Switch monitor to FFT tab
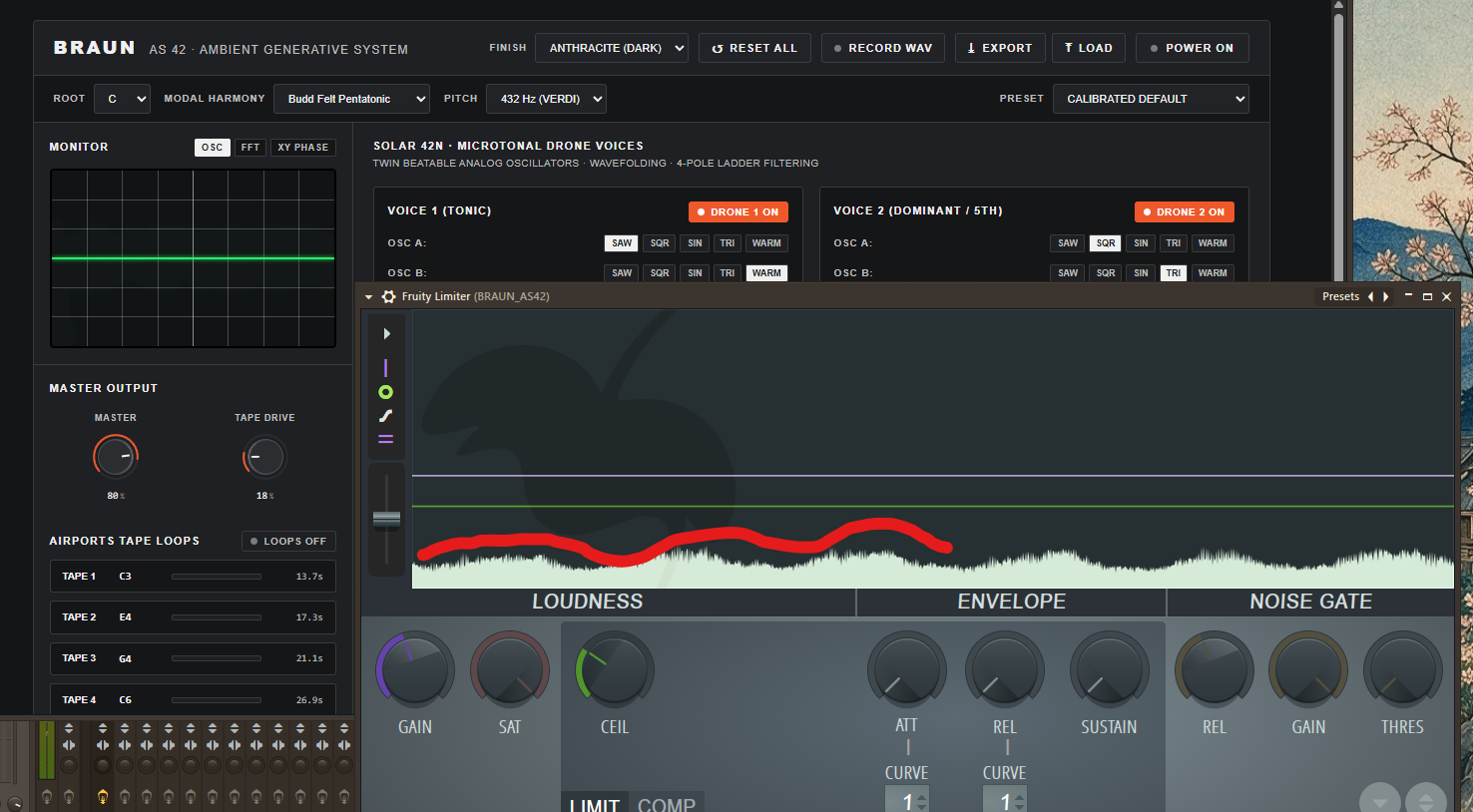 [x=249, y=148]
